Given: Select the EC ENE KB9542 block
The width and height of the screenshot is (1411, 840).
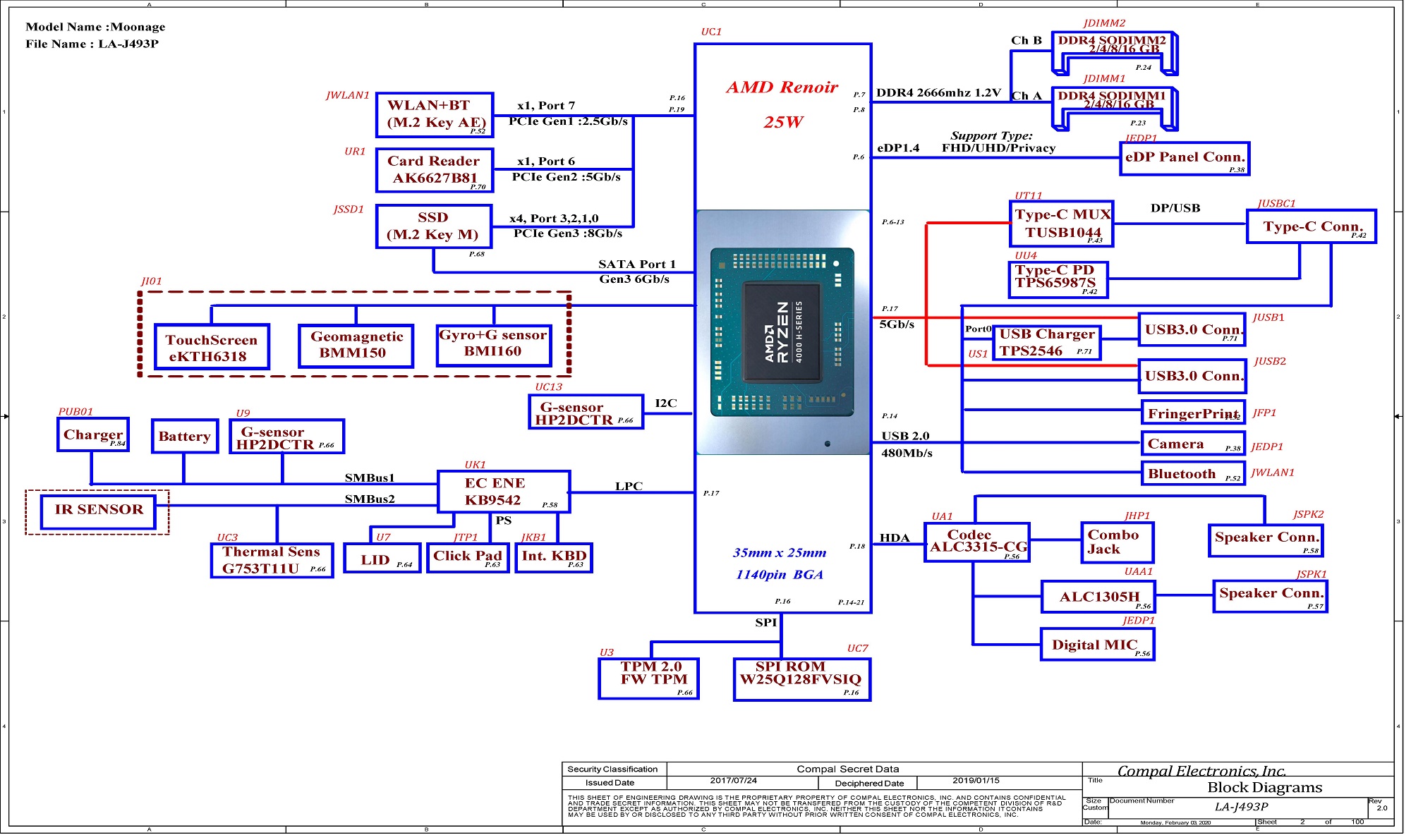Looking at the screenshot, I should click(502, 492).
